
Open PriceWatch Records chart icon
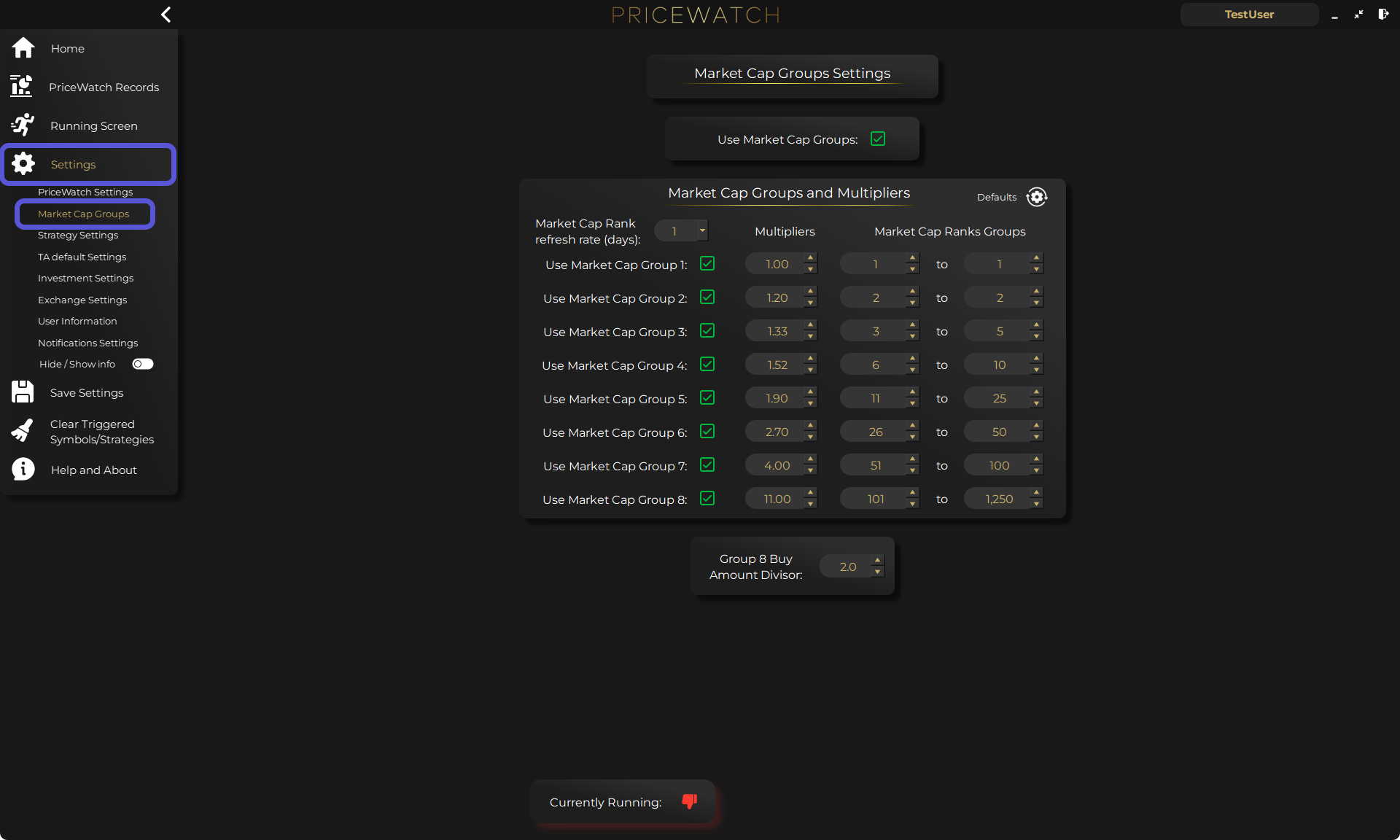(x=22, y=87)
